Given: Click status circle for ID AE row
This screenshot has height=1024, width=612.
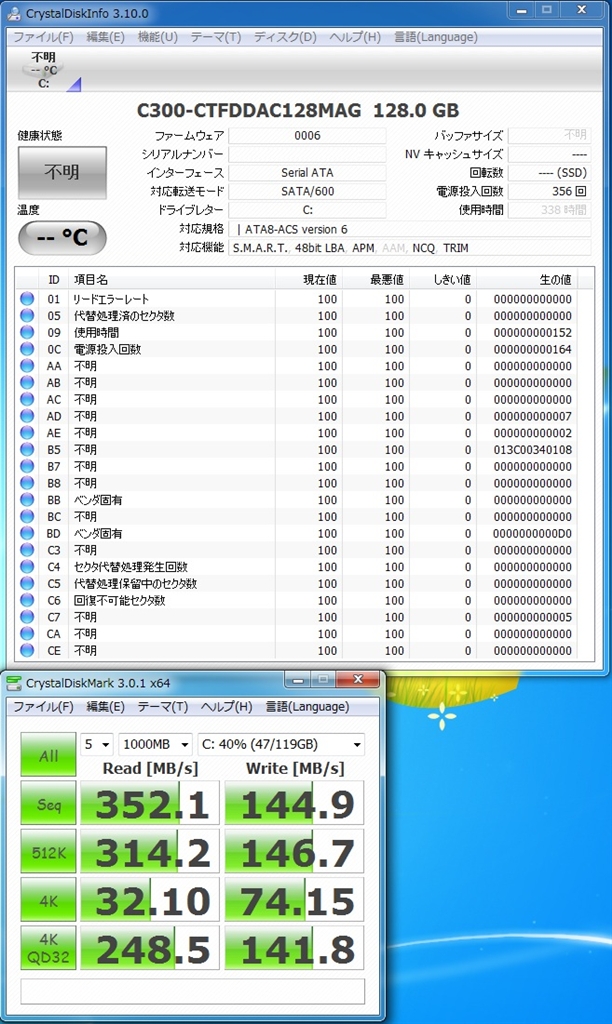Looking at the screenshot, I should pyautogui.click(x=27, y=433).
